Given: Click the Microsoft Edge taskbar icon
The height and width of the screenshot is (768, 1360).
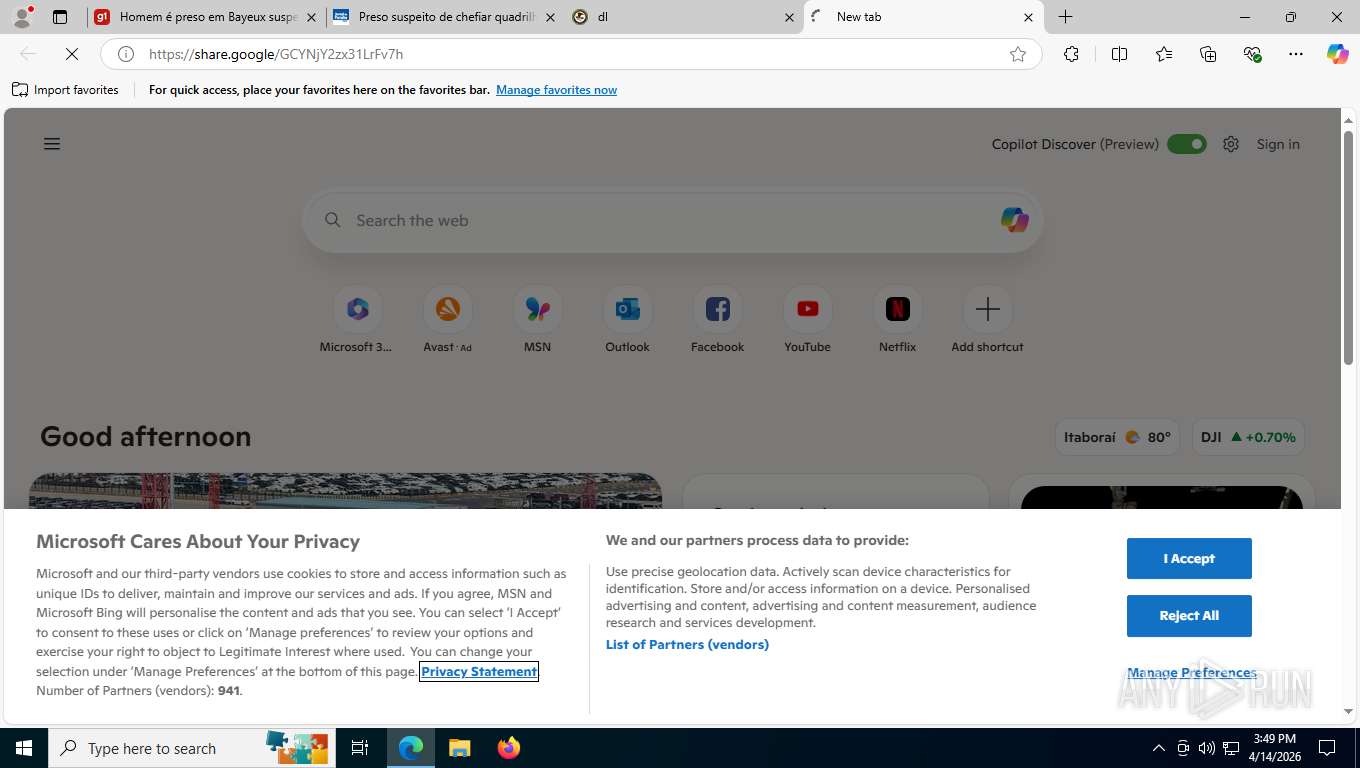Looking at the screenshot, I should 411,748.
